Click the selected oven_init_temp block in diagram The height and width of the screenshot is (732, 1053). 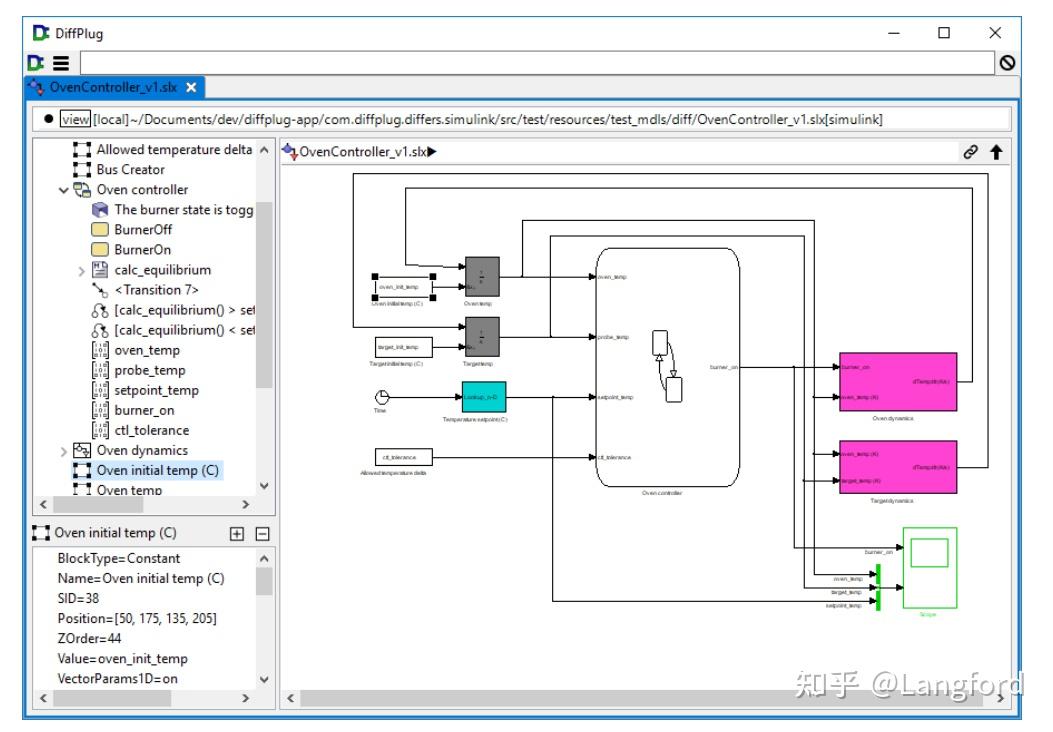coord(403,287)
